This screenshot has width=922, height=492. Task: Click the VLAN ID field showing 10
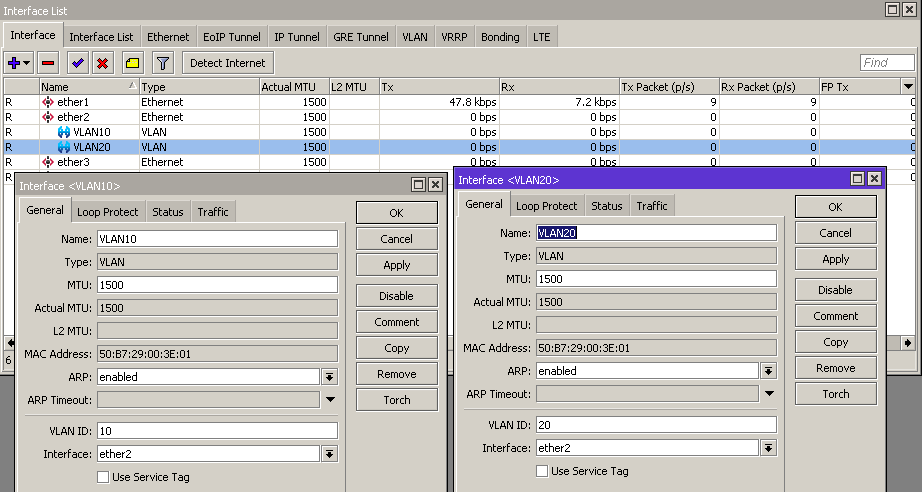[218, 431]
